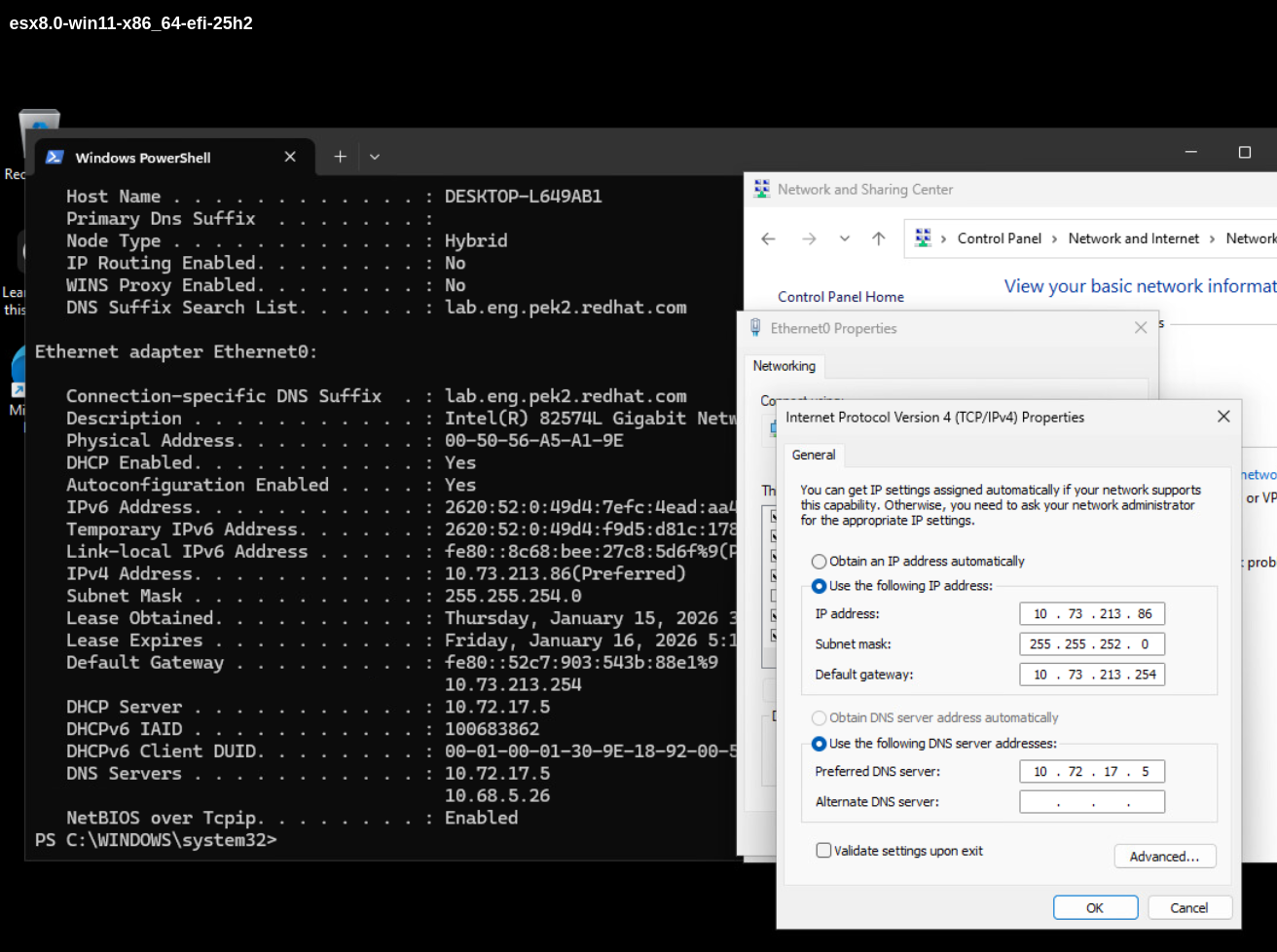Click the NetBIOS over Tcpip value Enabled

482,818
